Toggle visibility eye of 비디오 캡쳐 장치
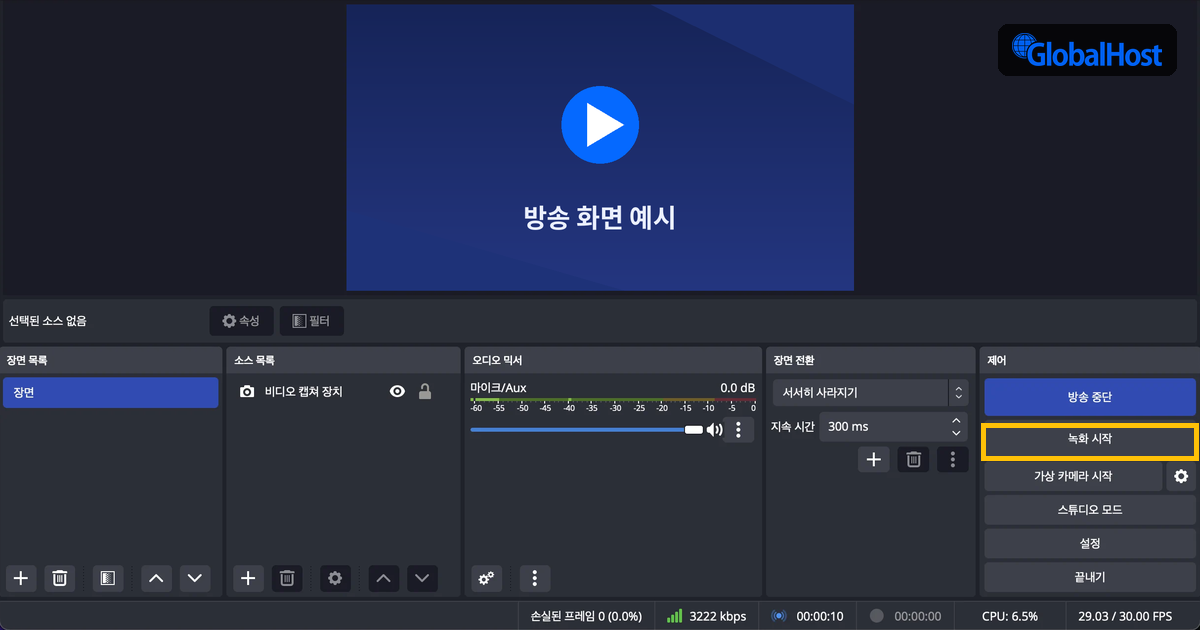Screen dimensions: 1200x630 click(397, 392)
